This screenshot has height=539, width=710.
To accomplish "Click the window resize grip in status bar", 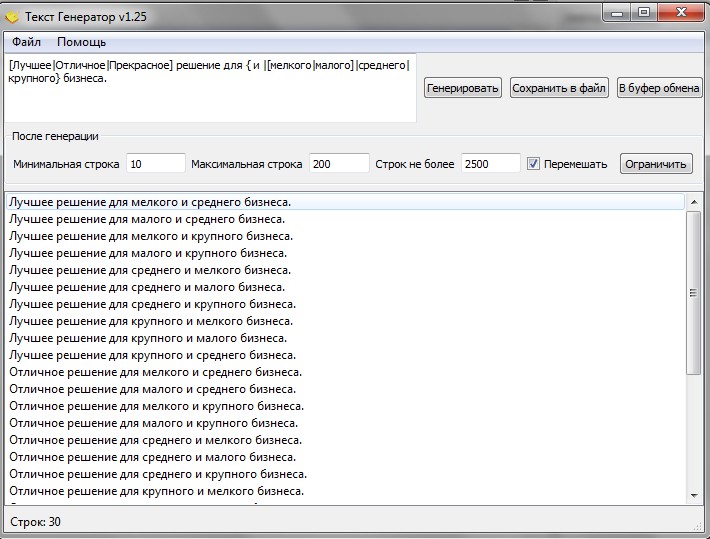I will click(697, 526).
